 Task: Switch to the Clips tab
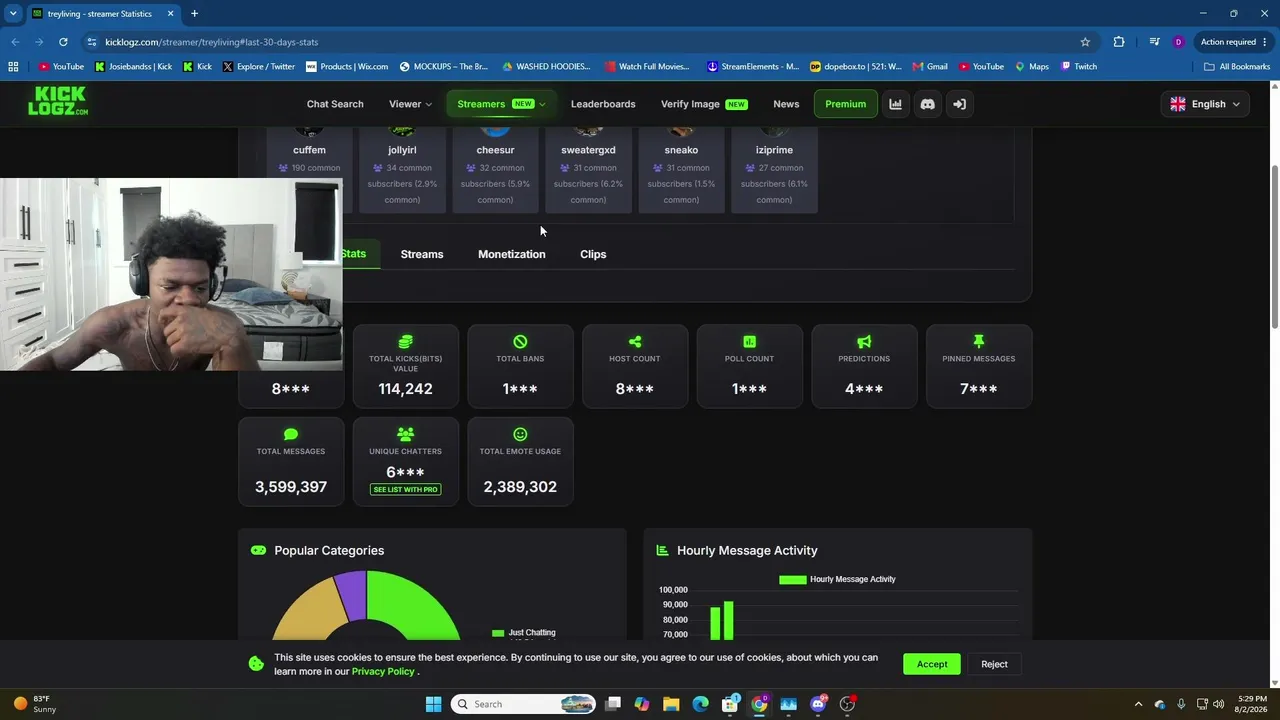pyautogui.click(x=593, y=254)
